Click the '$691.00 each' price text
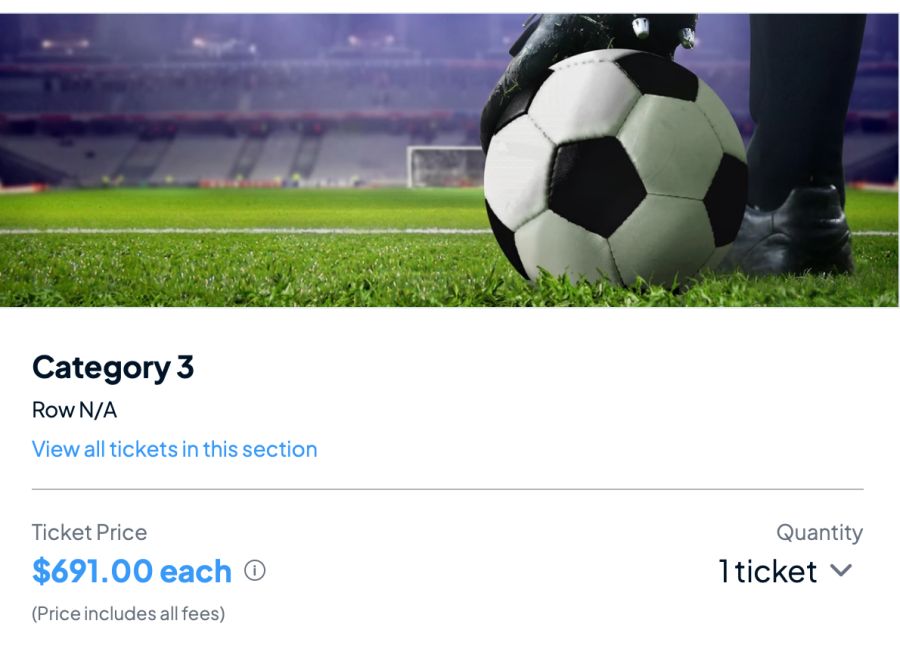The height and width of the screenshot is (664, 900). [130, 570]
